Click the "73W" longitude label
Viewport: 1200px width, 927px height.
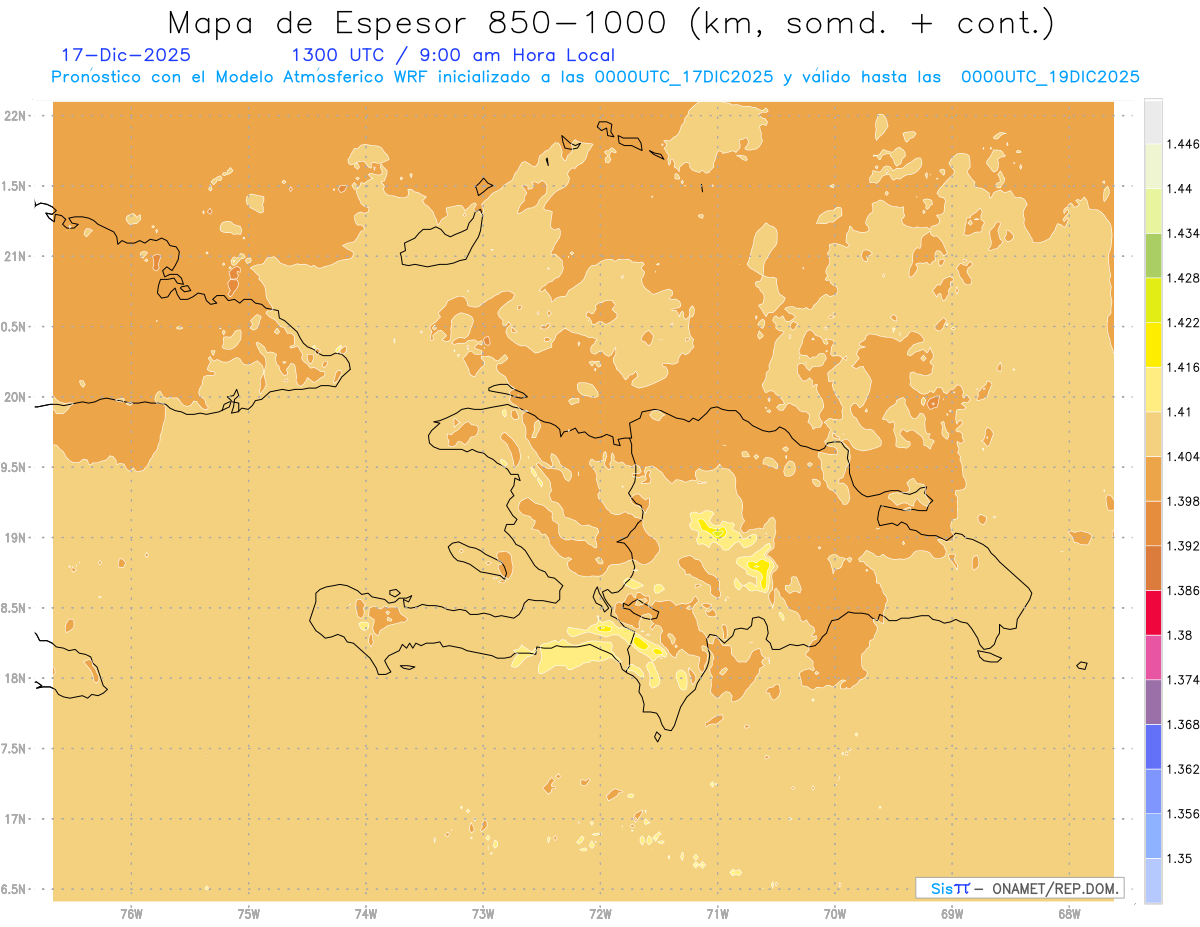483,914
